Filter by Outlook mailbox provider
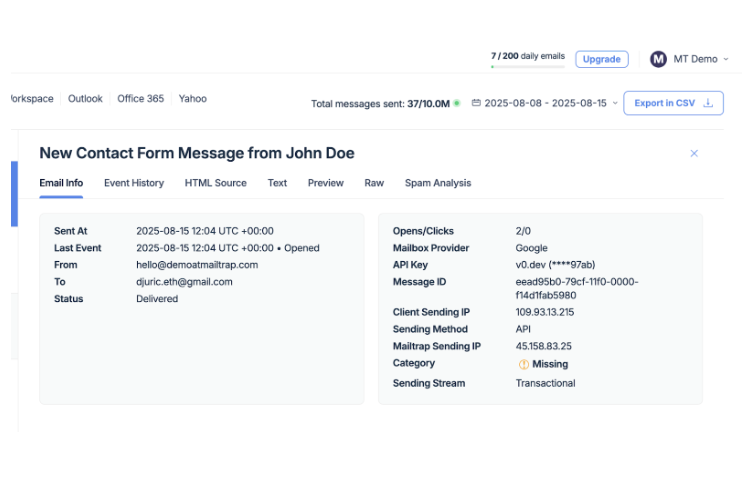This screenshot has height=480, width=746. [x=85, y=99]
